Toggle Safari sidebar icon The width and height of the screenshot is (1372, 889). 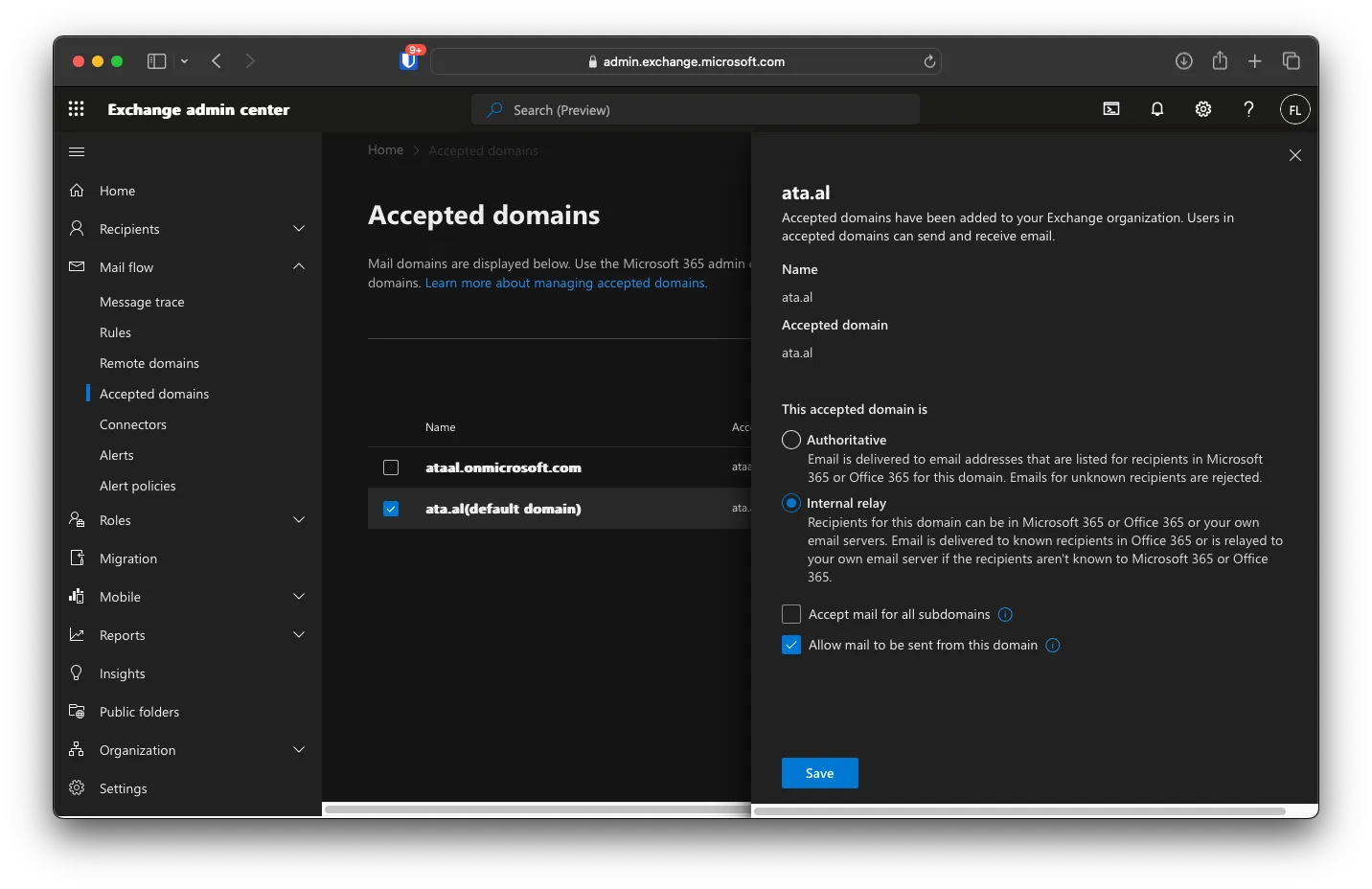click(x=157, y=61)
